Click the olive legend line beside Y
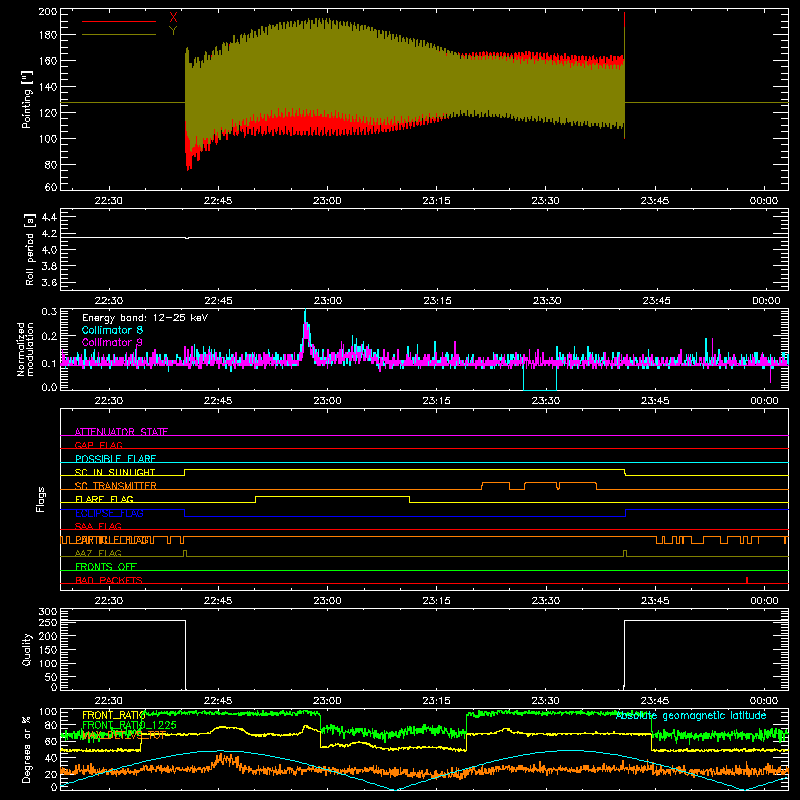This screenshot has height=800, width=800. 119,34
